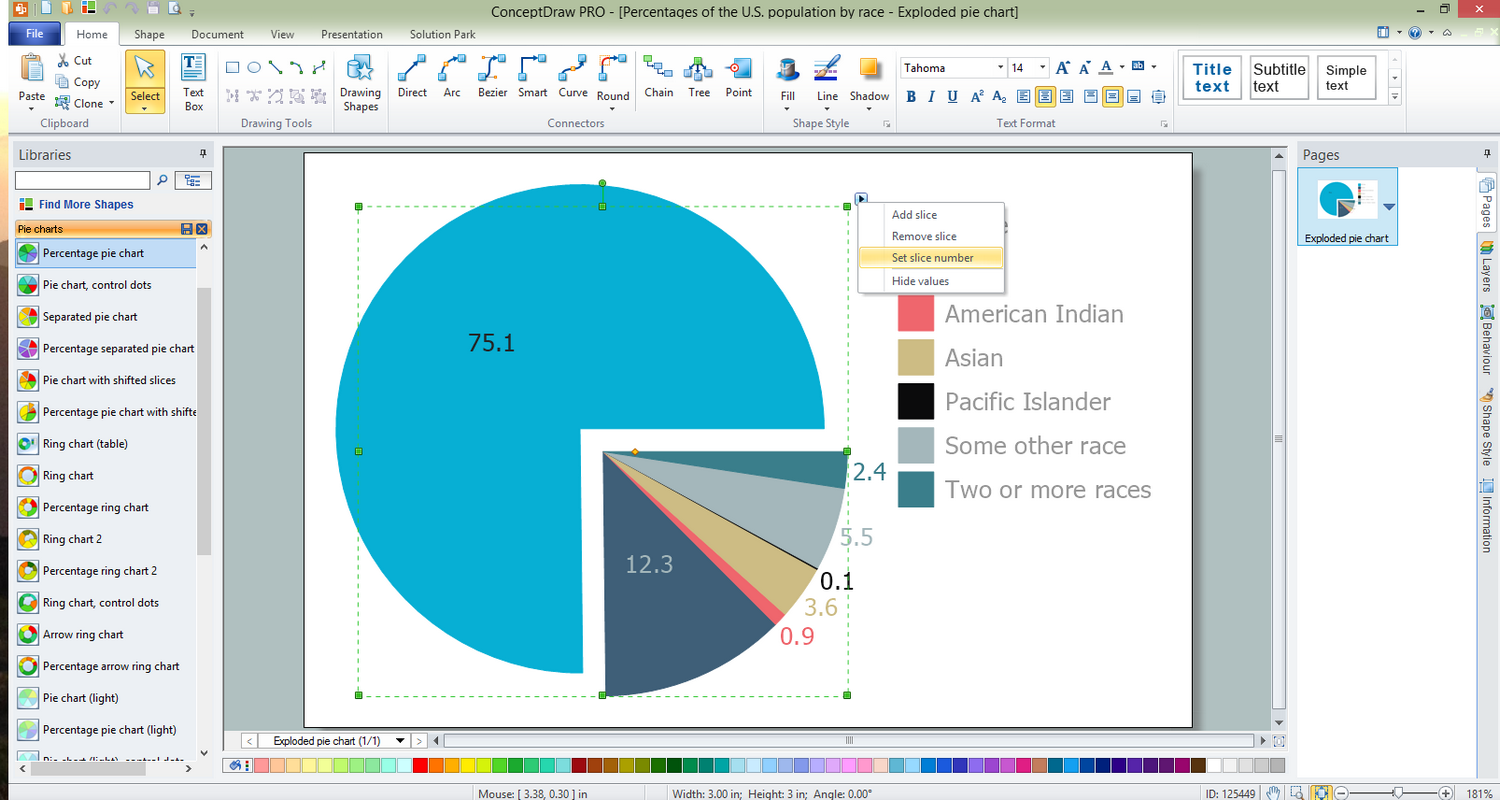Toggle bold text formatting
1500x800 pixels.
pyautogui.click(x=911, y=96)
